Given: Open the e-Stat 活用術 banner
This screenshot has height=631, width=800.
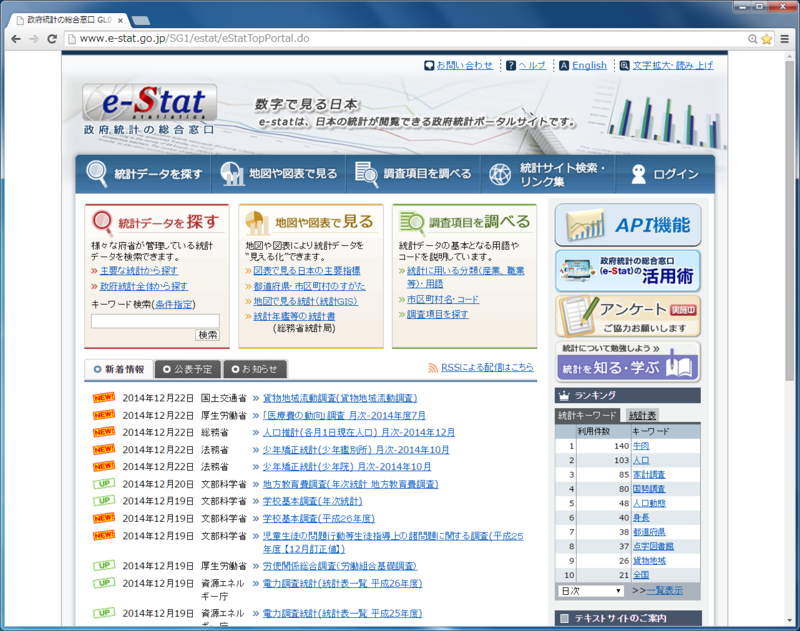Looking at the screenshot, I should [x=628, y=271].
